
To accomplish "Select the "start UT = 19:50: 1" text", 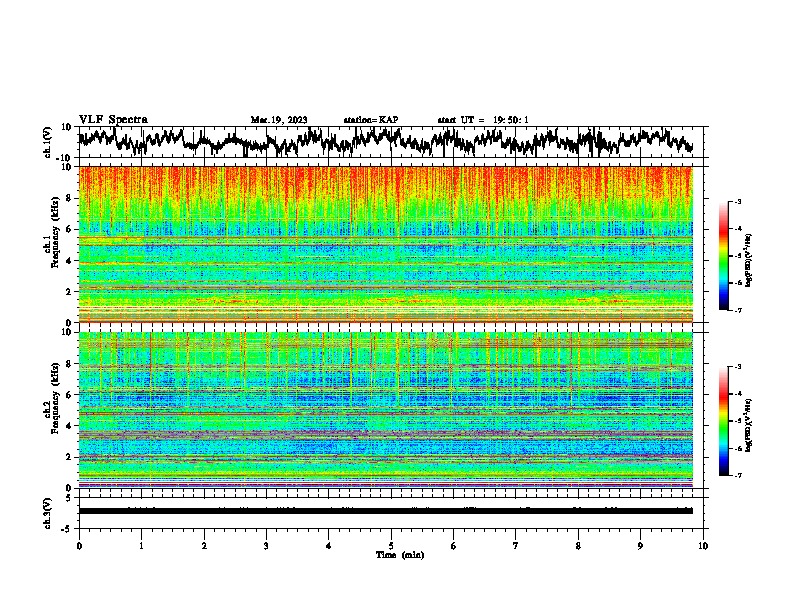I will (483, 120).
